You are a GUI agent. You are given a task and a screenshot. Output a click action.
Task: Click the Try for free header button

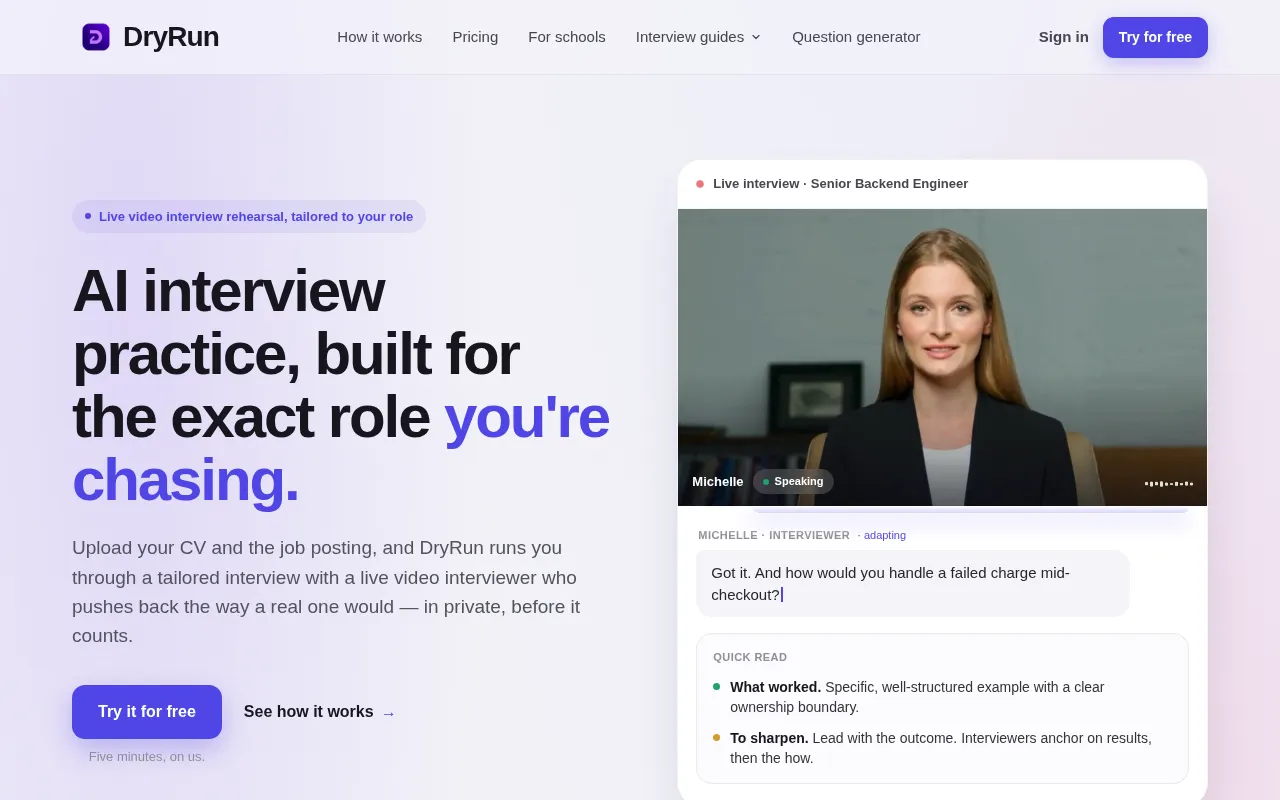coord(1155,37)
